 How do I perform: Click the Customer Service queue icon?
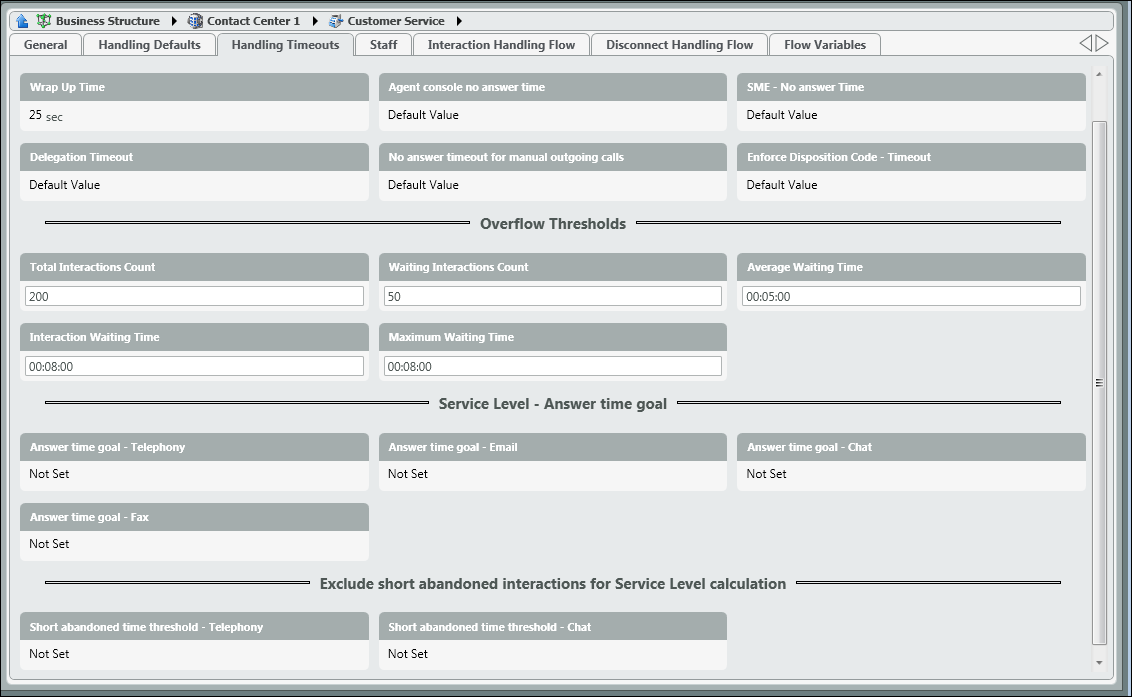[335, 21]
